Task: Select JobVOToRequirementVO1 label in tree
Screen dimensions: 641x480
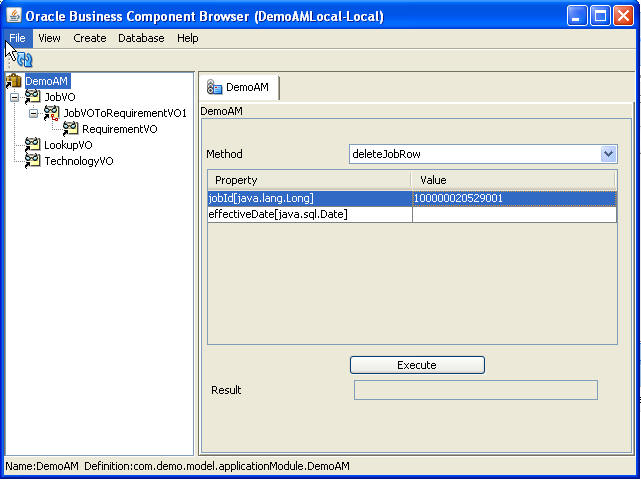Action: click(x=125, y=113)
